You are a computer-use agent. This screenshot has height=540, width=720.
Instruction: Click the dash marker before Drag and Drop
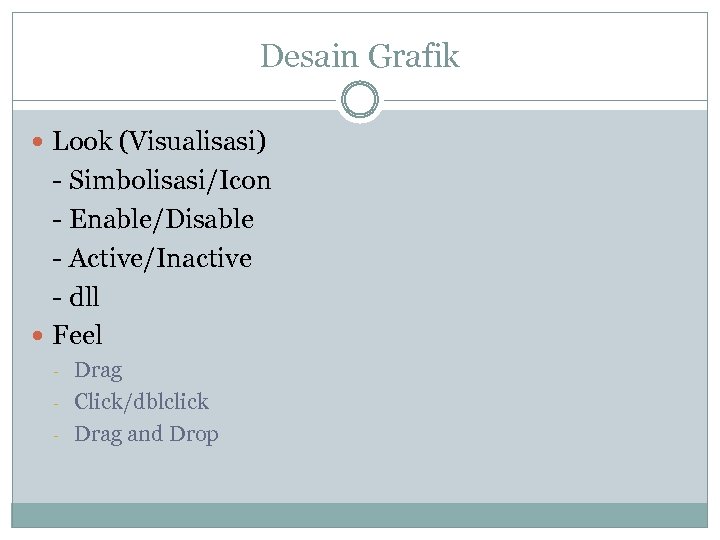(x=58, y=435)
